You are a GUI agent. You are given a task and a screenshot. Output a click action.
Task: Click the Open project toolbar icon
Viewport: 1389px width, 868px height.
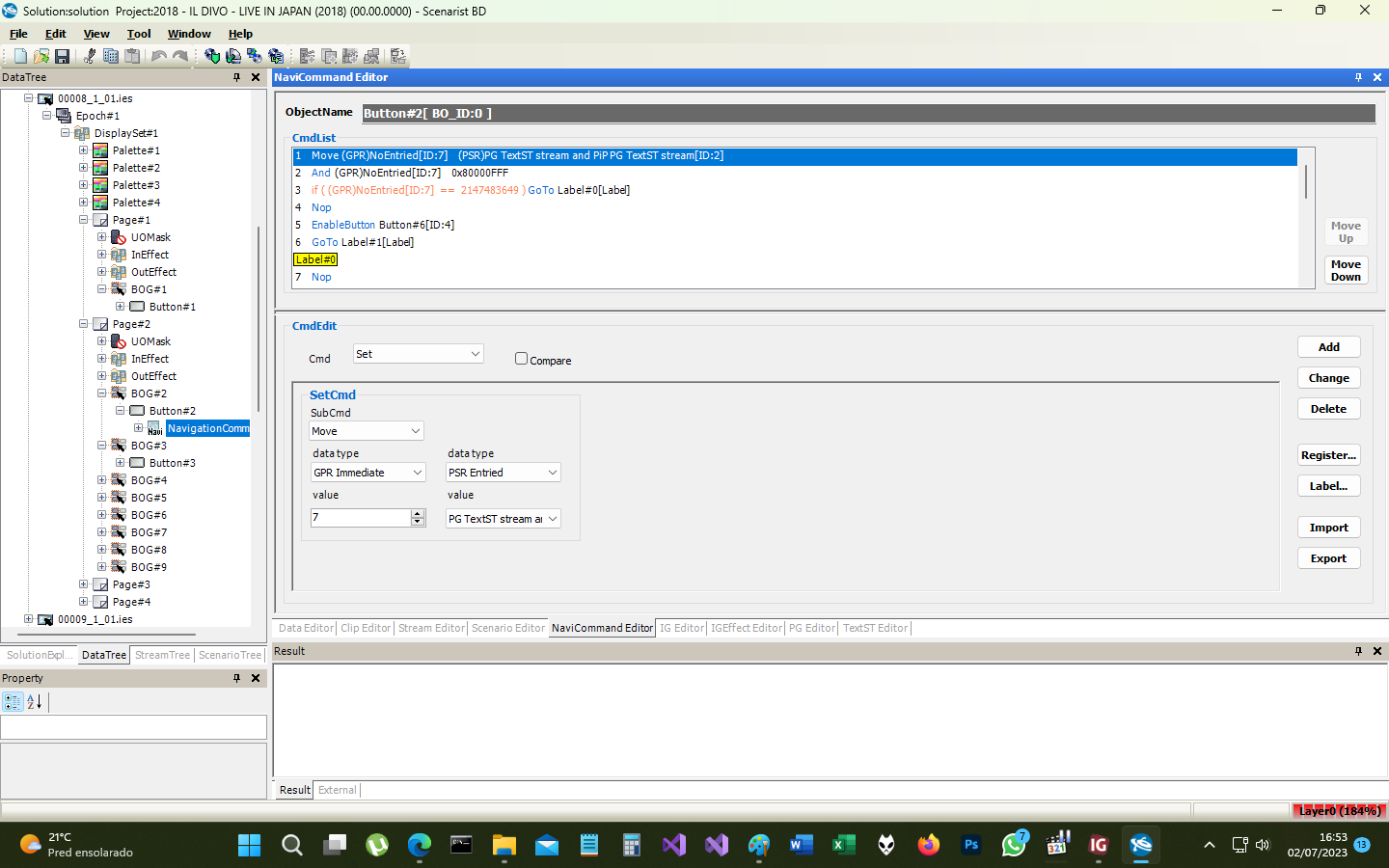click(41, 56)
